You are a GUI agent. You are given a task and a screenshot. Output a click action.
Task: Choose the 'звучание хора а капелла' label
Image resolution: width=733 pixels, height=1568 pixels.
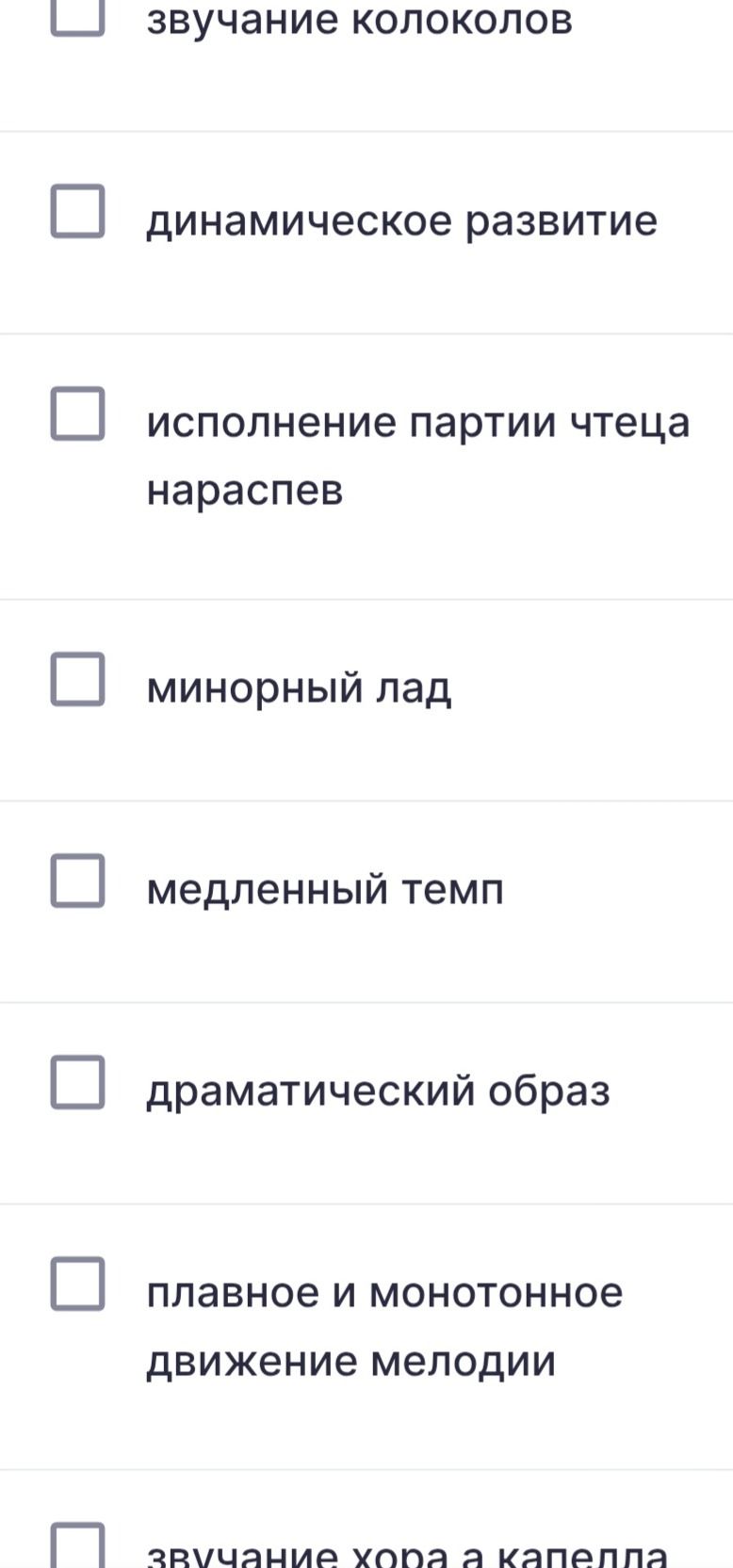pyautogui.click(x=407, y=1554)
